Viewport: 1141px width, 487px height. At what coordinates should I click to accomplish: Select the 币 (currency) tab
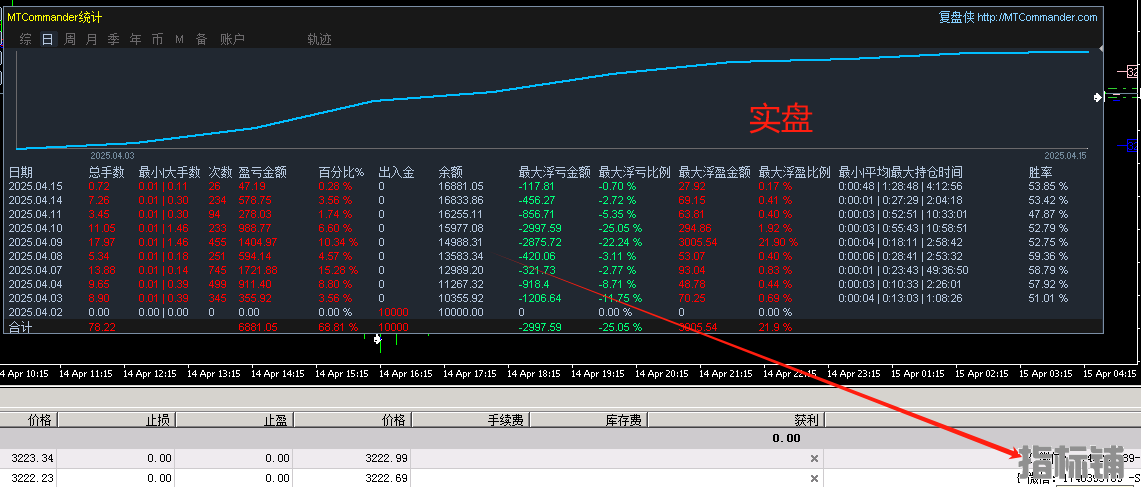(x=157, y=39)
